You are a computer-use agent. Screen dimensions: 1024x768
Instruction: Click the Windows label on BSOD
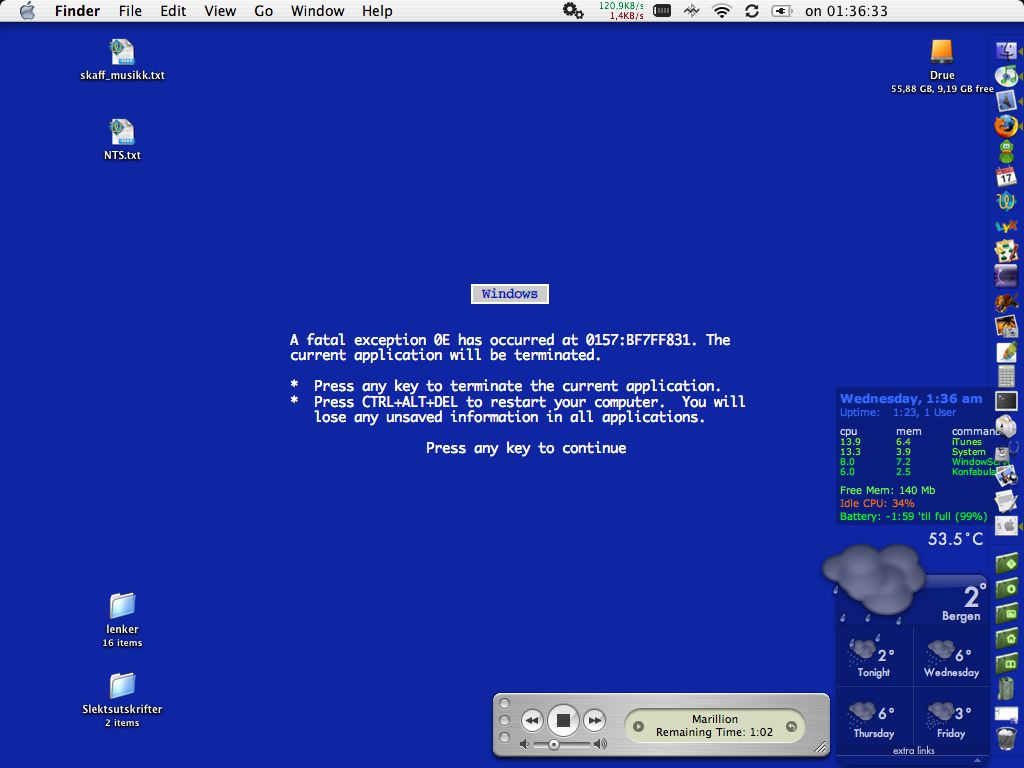(x=509, y=294)
